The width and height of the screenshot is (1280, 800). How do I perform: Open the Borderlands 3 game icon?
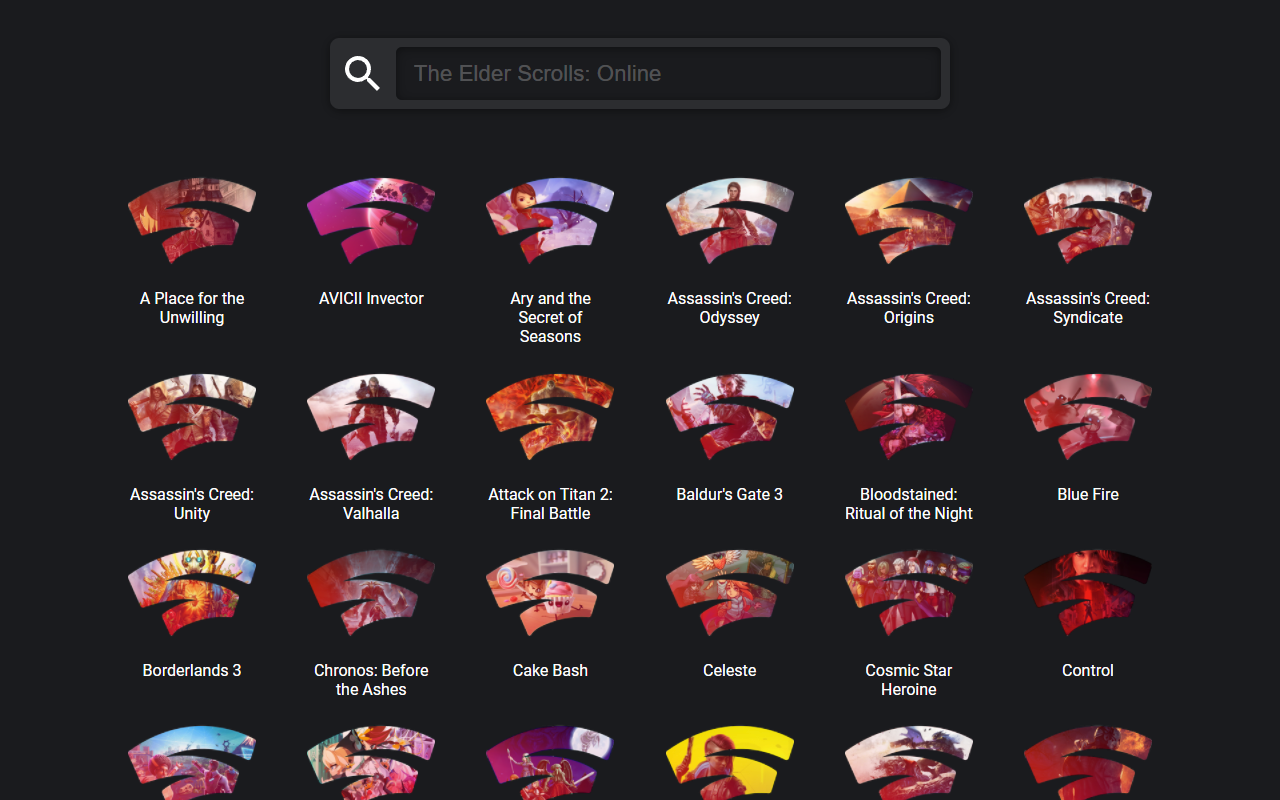pyautogui.click(x=192, y=593)
